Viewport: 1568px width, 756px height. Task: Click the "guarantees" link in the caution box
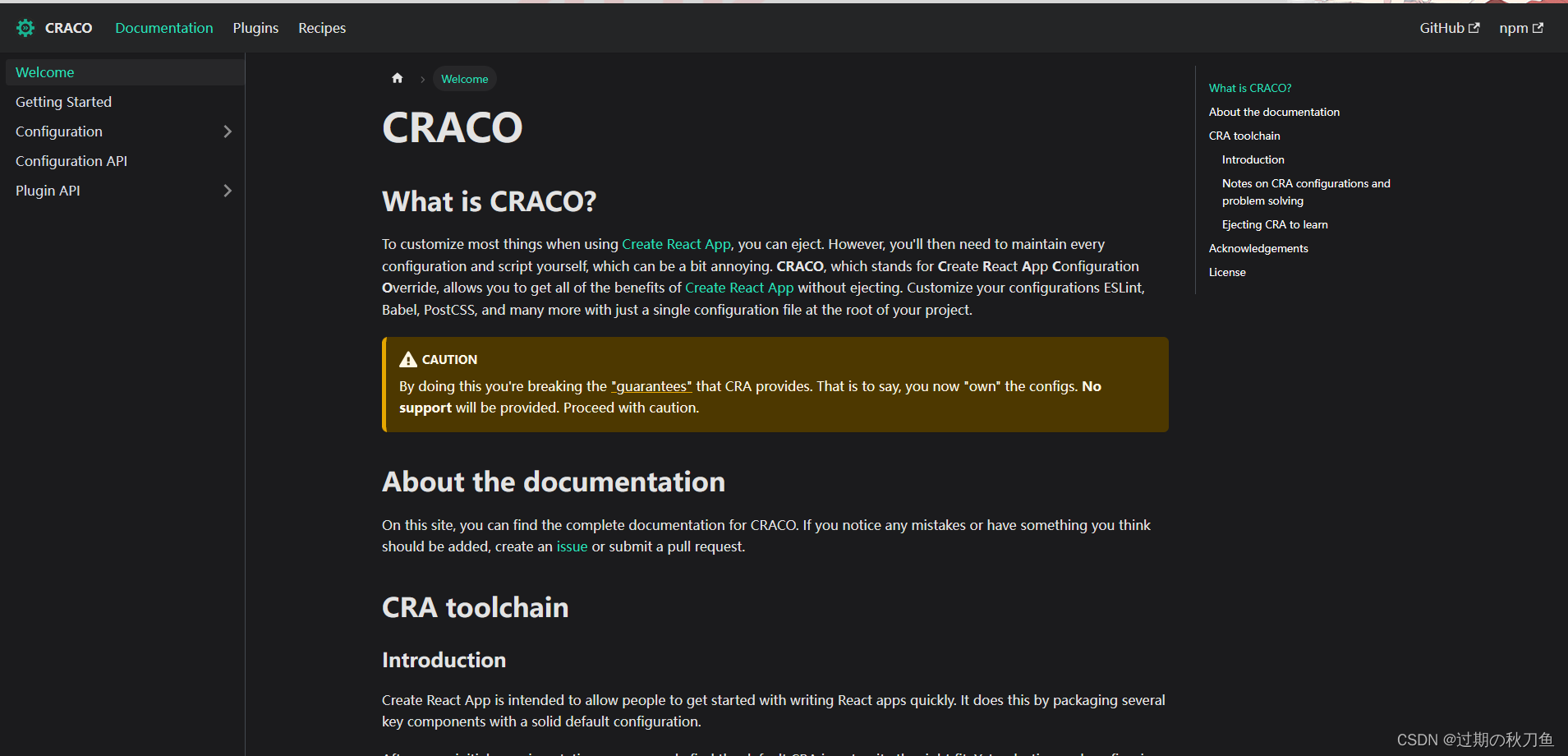click(651, 385)
